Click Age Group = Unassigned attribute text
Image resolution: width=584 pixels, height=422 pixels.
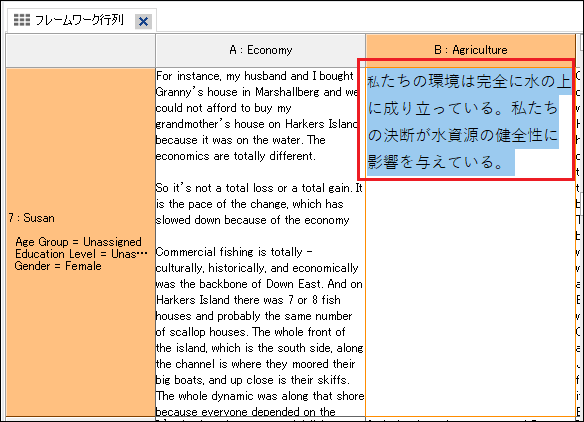pyautogui.click(x=78, y=242)
